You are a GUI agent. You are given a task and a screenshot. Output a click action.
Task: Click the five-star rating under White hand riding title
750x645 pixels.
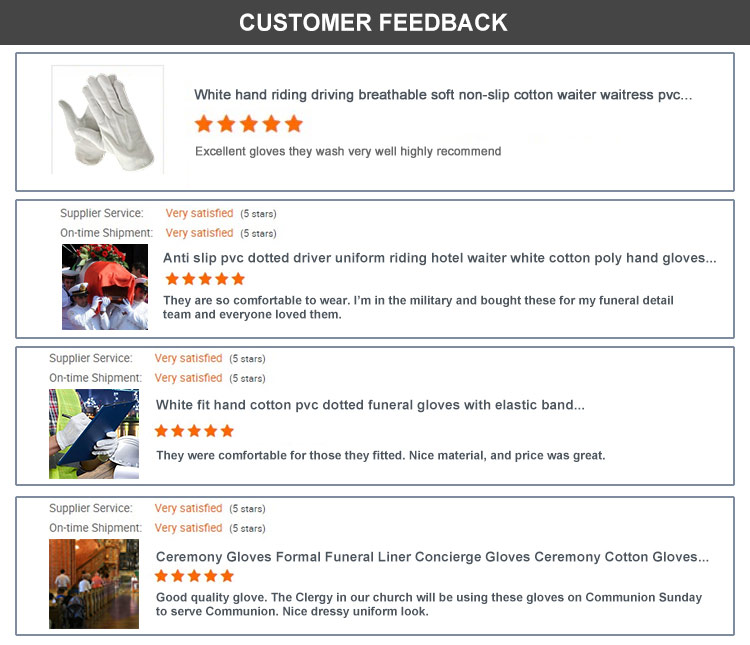tap(248, 124)
